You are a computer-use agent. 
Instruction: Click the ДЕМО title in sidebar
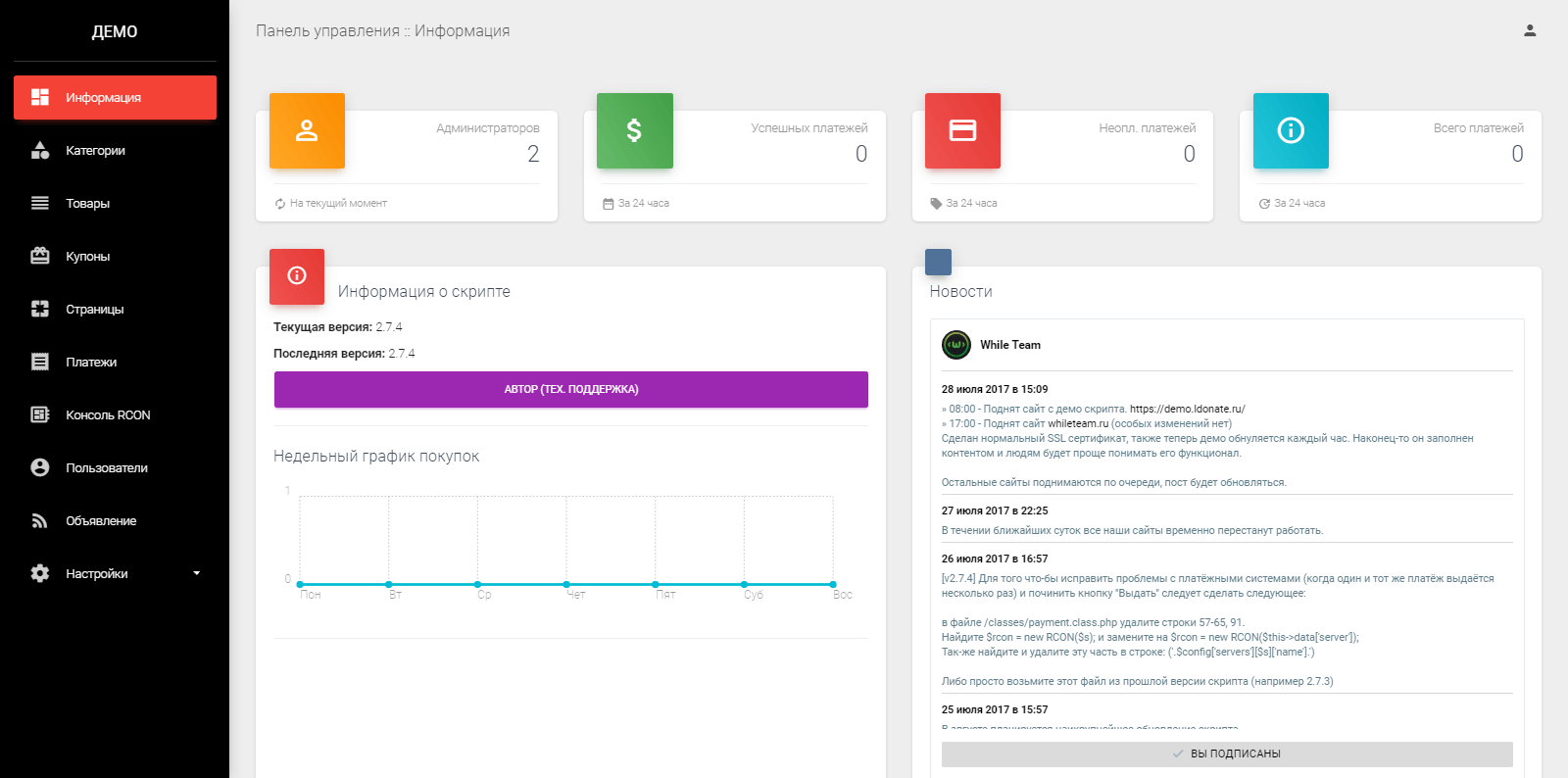click(x=115, y=31)
